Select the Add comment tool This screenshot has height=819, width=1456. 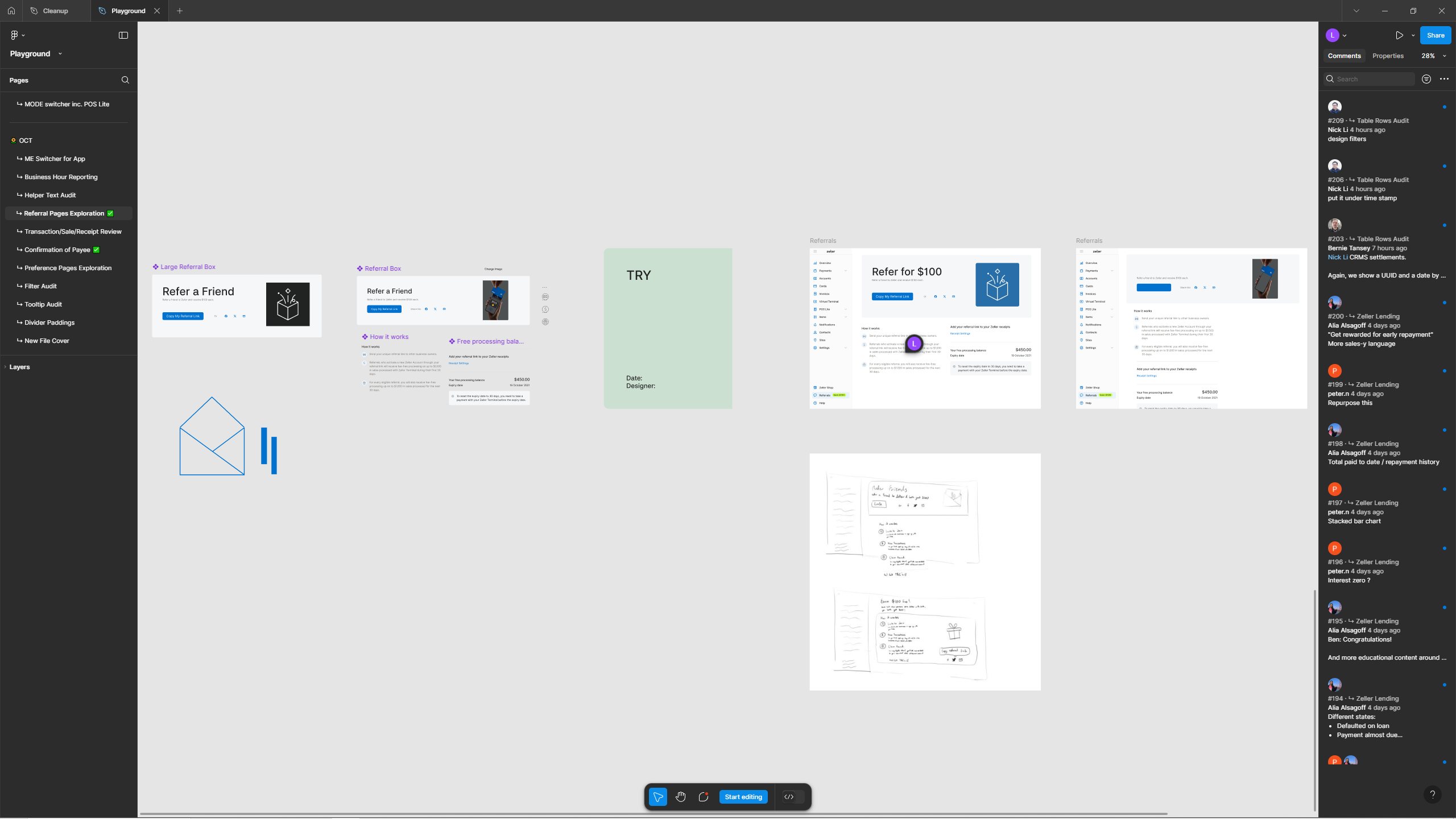tap(703, 797)
